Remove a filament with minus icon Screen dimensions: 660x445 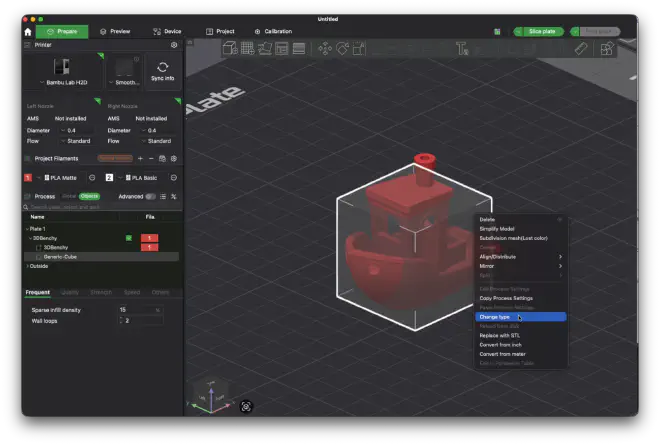[151, 158]
